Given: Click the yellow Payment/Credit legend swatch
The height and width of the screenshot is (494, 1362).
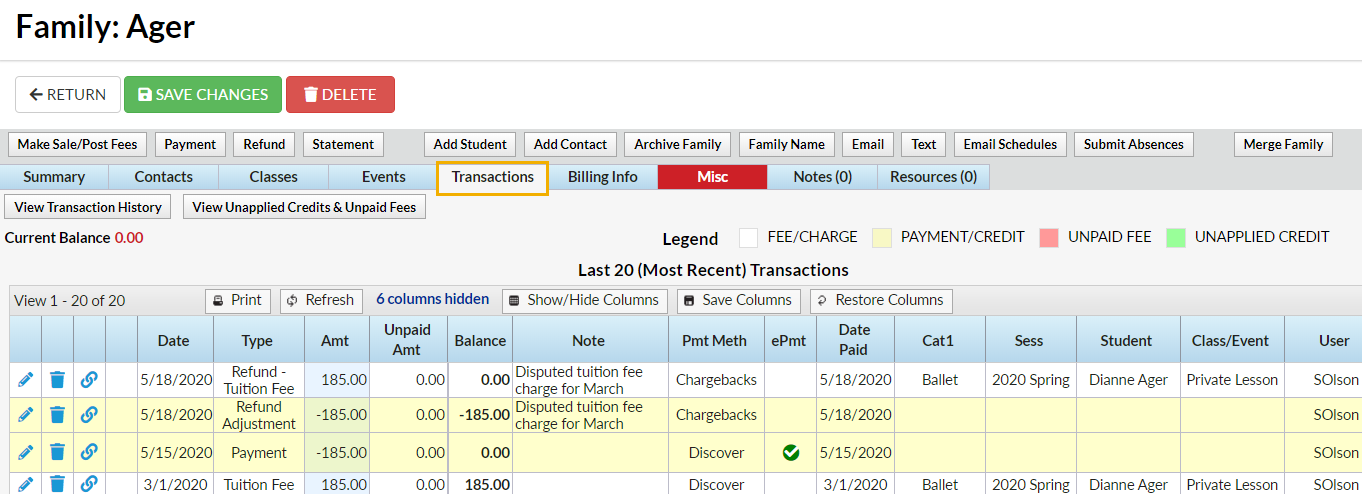Looking at the screenshot, I should tap(882, 237).
